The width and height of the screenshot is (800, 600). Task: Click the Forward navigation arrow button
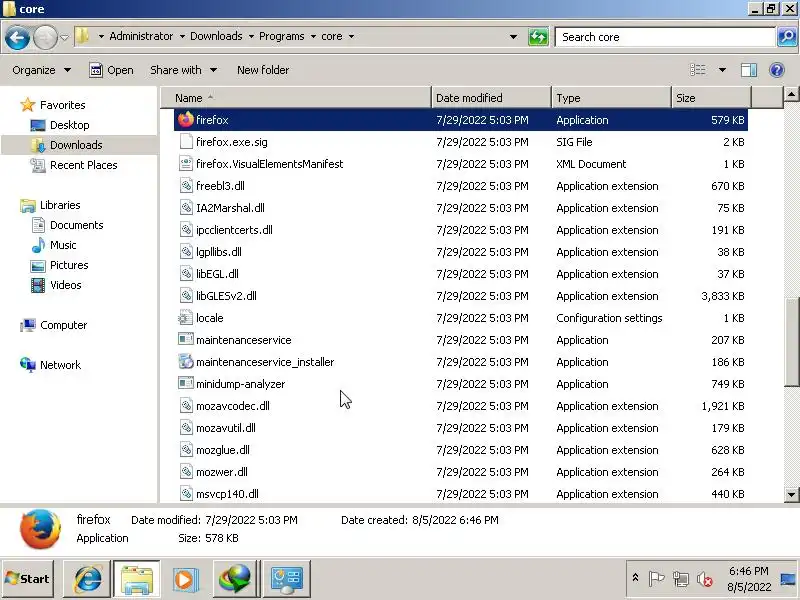45,37
